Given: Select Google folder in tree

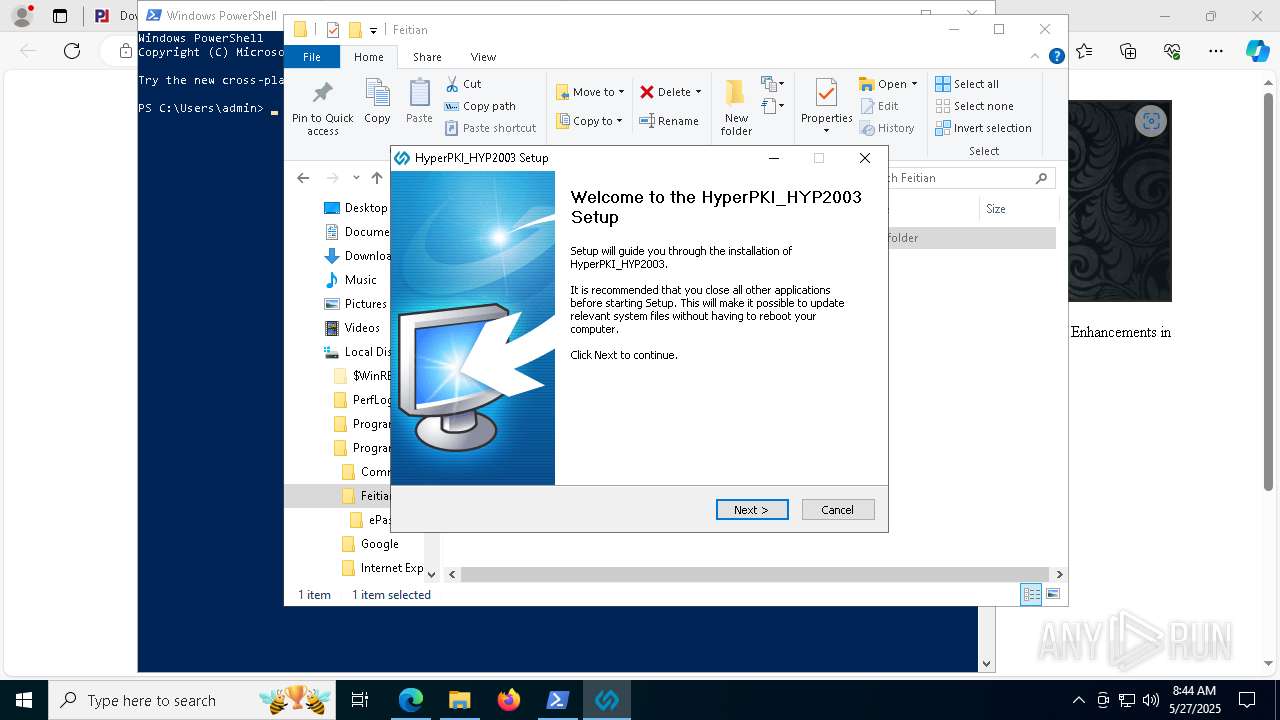Looking at the screenshot, I should click(370, 544).
